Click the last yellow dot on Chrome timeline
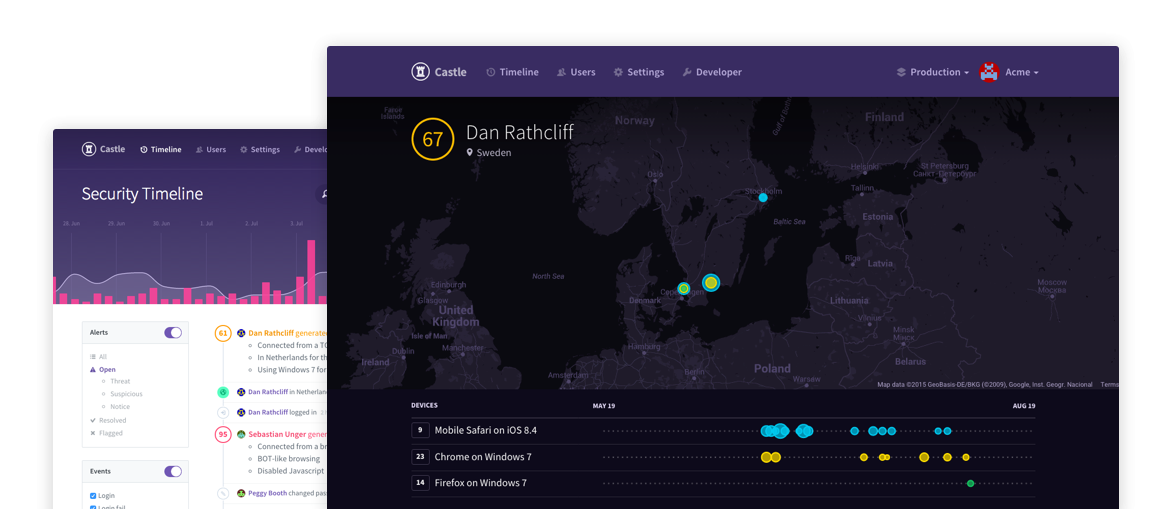Image resolution: width=1170 pixels, height=509 pixels. coord(966,457)
